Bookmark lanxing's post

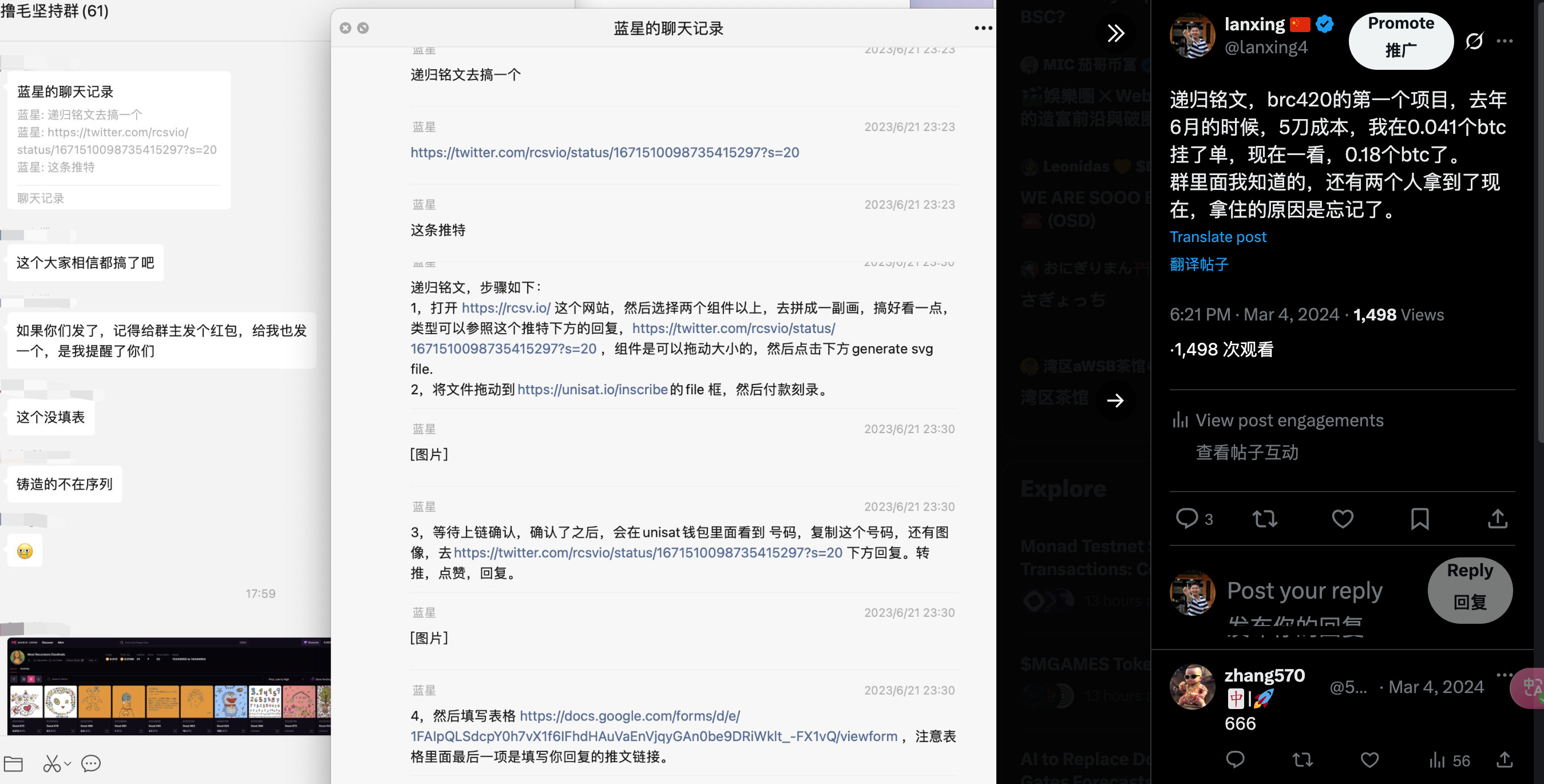(1419, 518)
